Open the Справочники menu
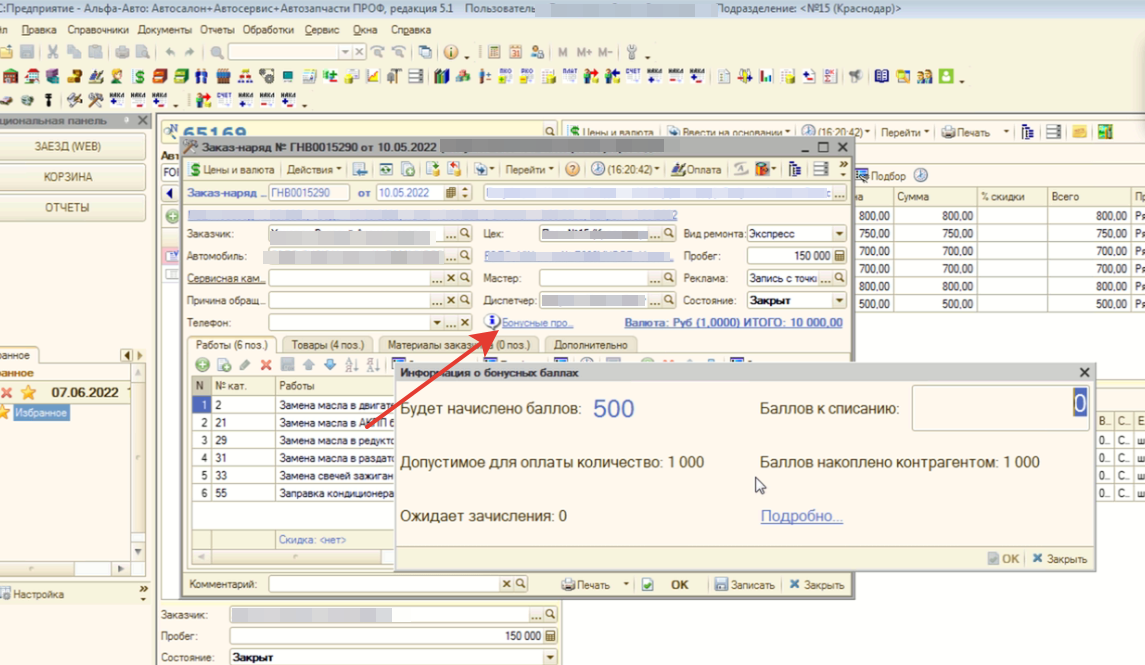The width and height of the screenshot is (1145, 665). 98,30
